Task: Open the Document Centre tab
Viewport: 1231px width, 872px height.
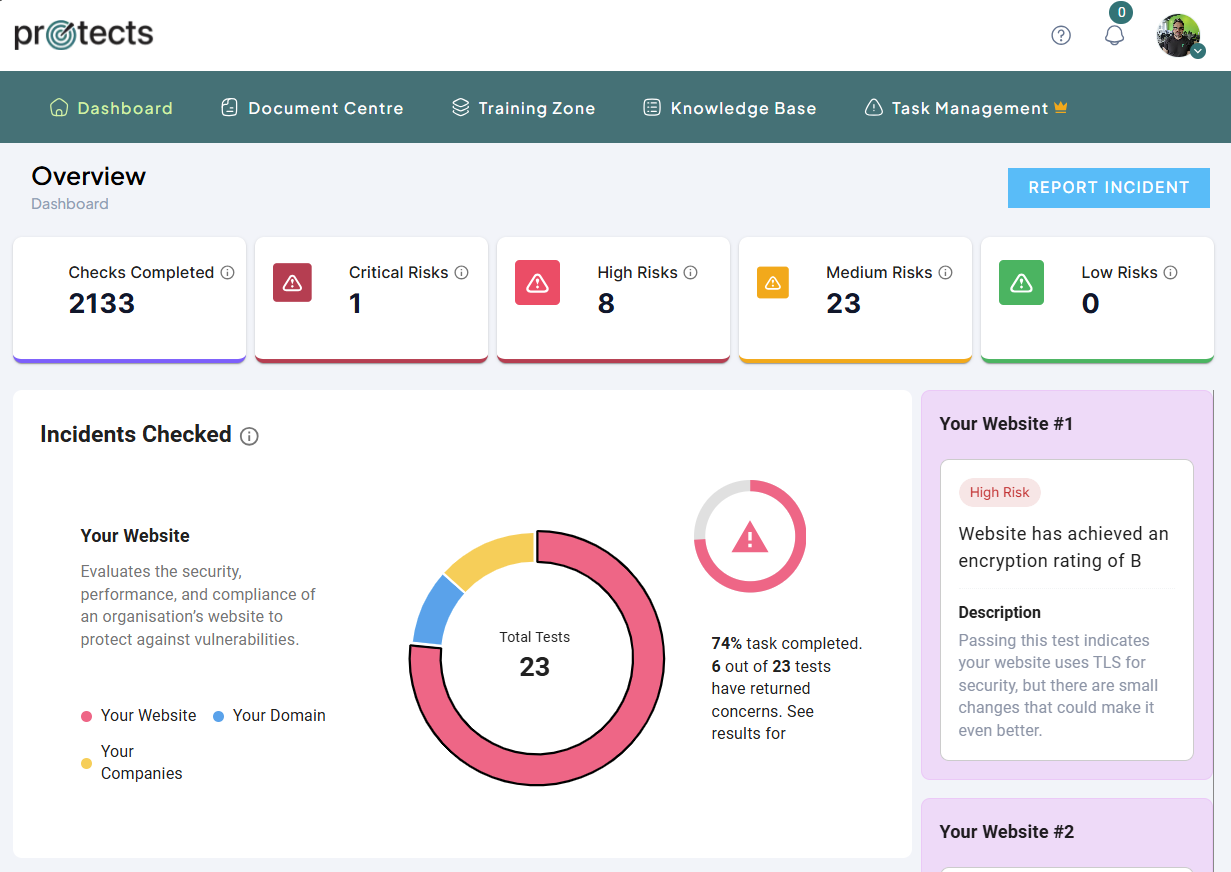Action: coord(312,108)
